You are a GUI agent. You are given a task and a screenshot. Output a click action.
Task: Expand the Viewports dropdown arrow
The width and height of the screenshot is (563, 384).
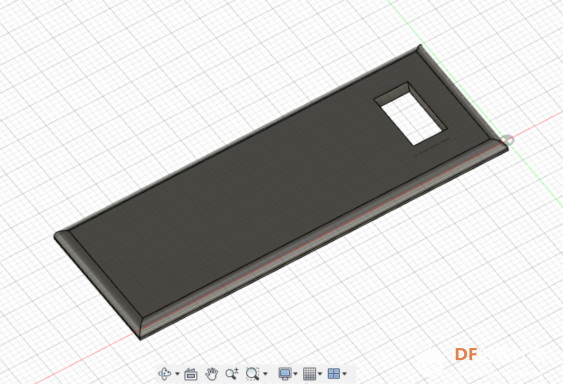tap(344, 374)
